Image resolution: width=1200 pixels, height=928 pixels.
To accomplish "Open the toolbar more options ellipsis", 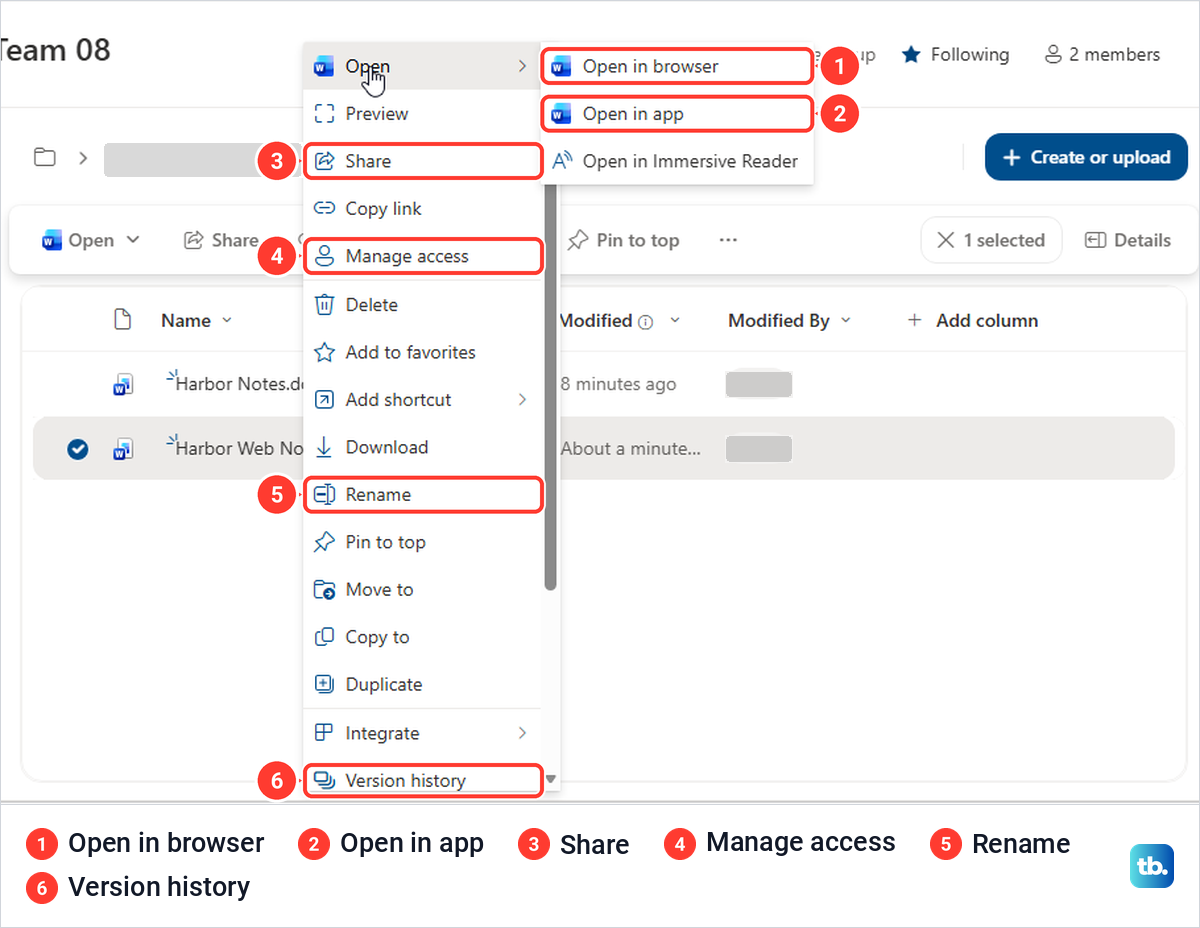I will 728,240.
